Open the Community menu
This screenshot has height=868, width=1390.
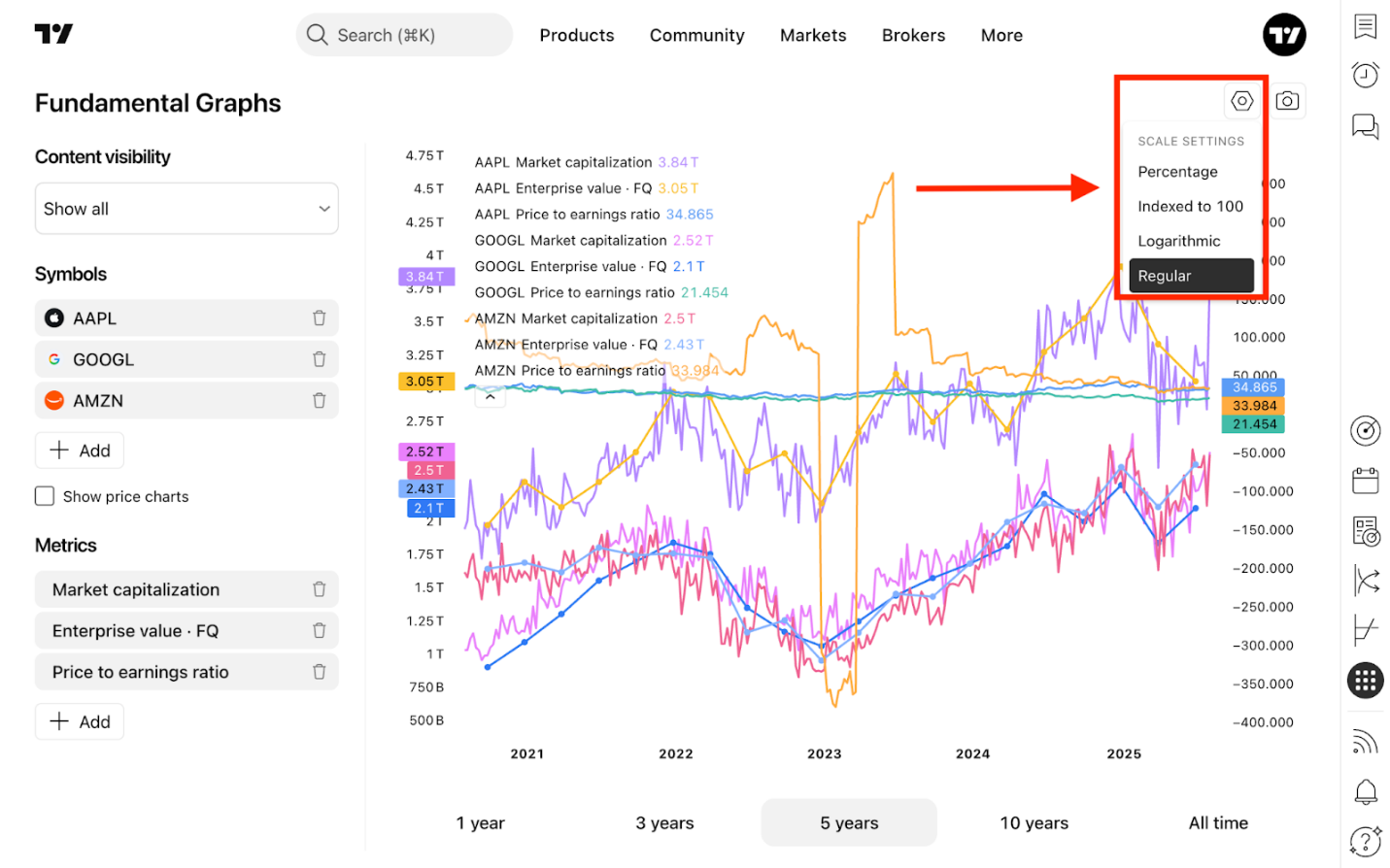coord(696,35)
